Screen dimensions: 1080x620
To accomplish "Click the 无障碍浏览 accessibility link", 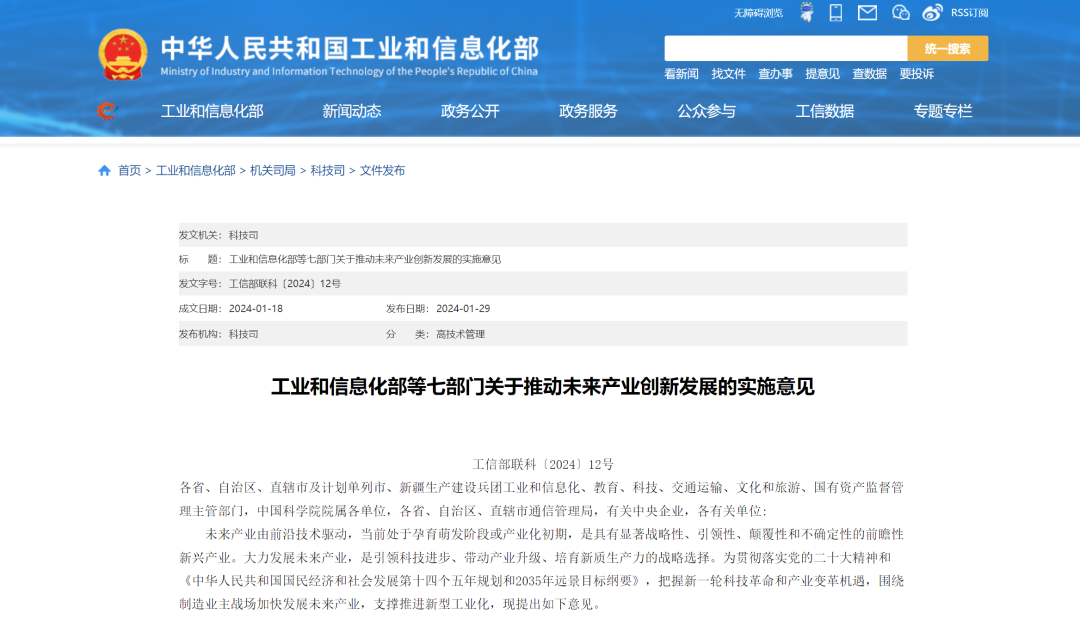I will 757,12.
